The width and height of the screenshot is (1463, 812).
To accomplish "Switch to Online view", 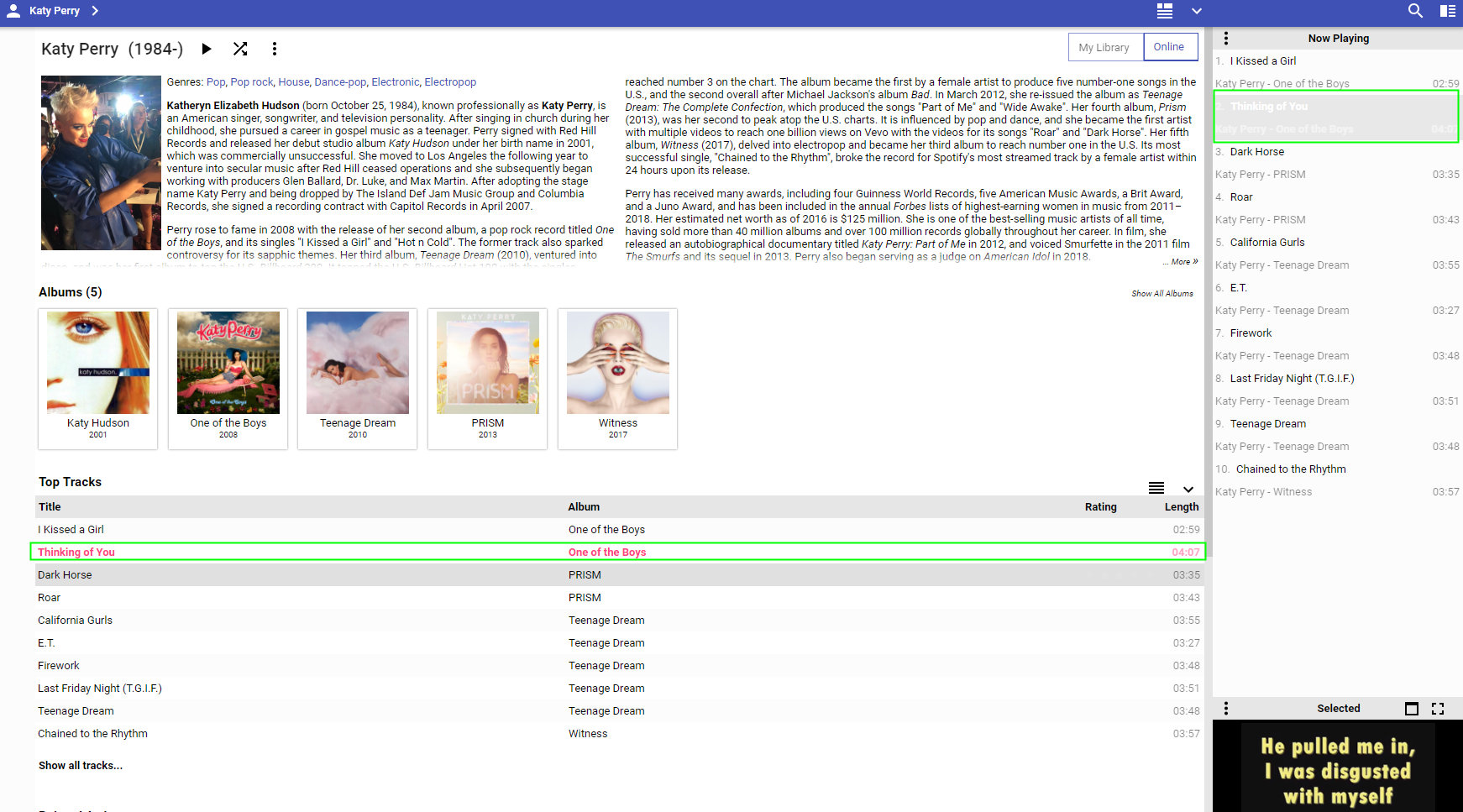I will tap(1168, 47).
